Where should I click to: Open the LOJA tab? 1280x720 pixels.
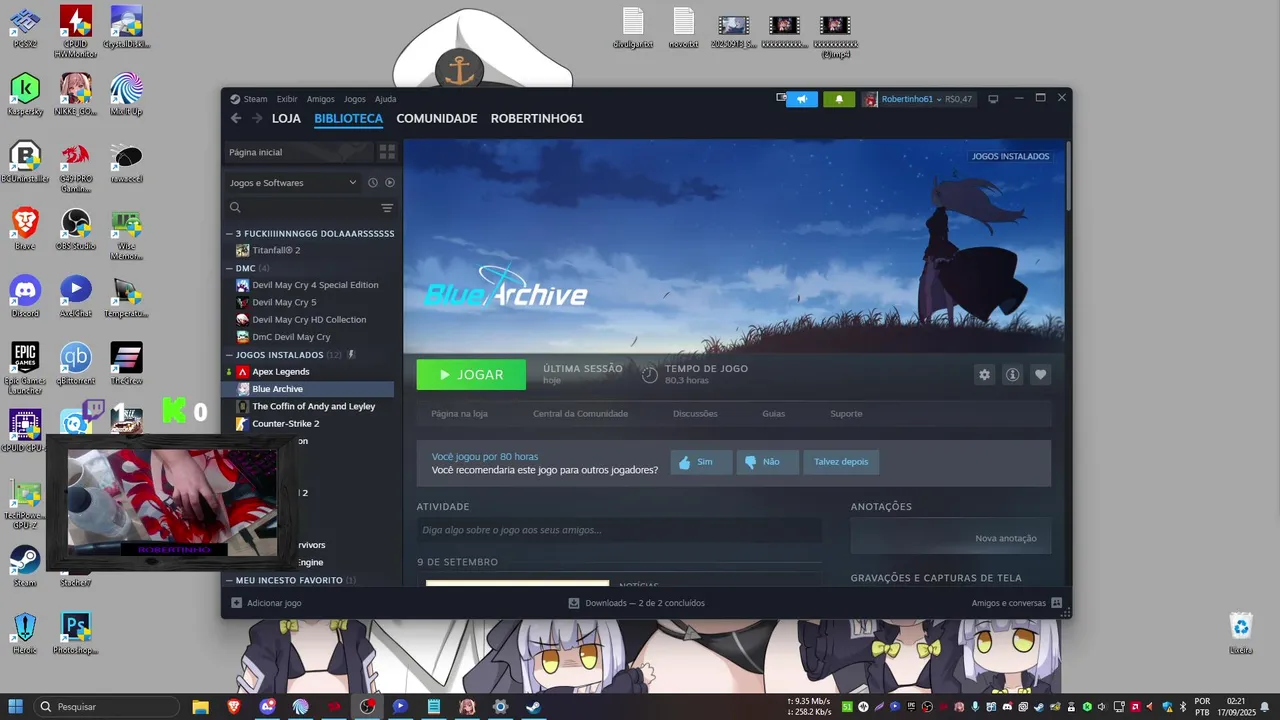click(x=286, y=118)
